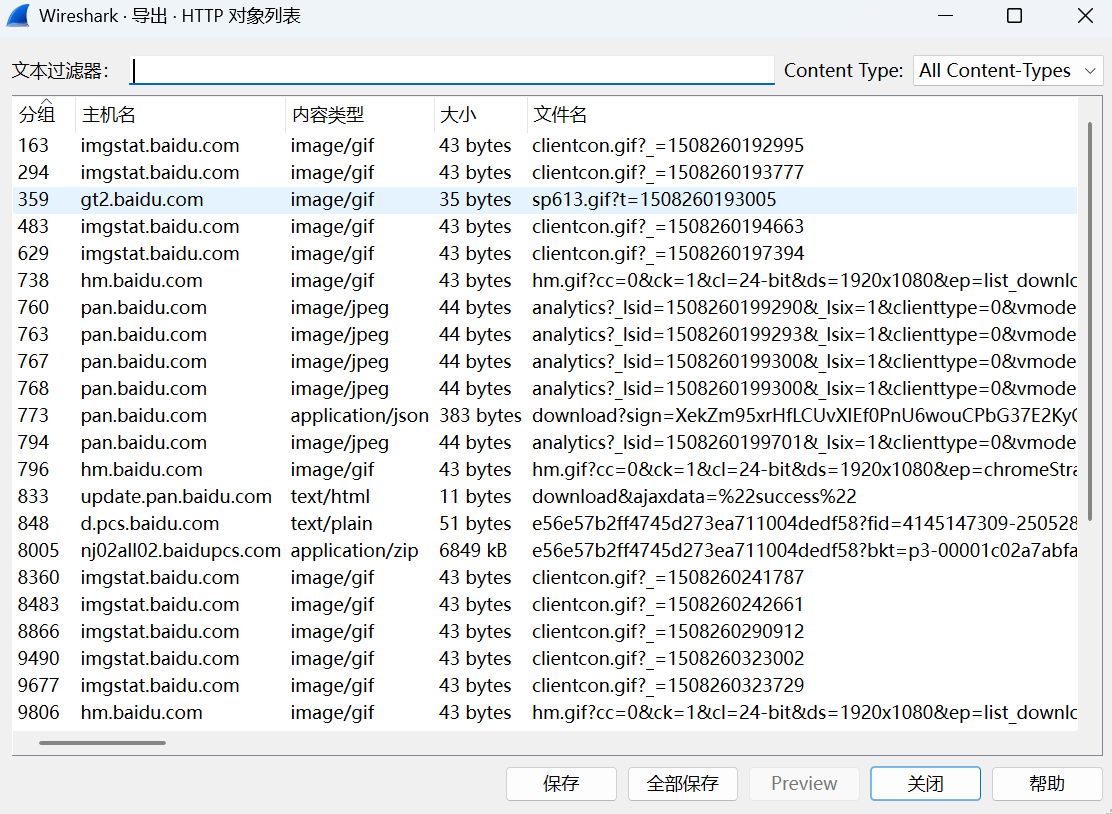Viewport: 1112px width, 814px height.
Task: Click the horizontal scrollbar thumb
Action: pyautogui.click(x=103, y=743)
